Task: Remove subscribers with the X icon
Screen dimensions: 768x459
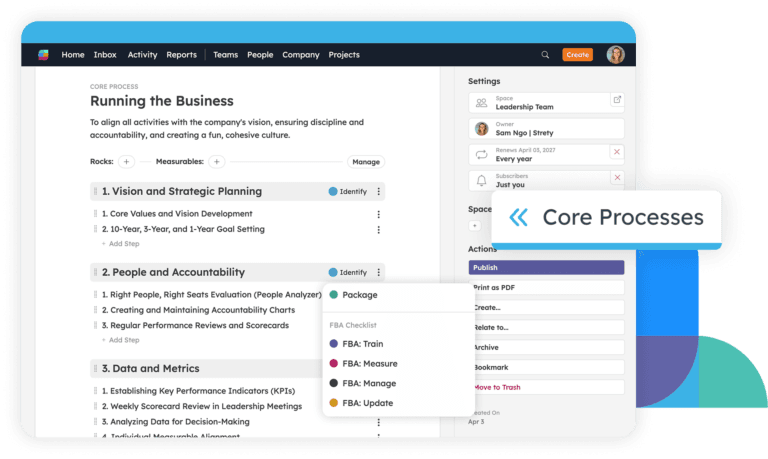Action: tap(616, 178)
